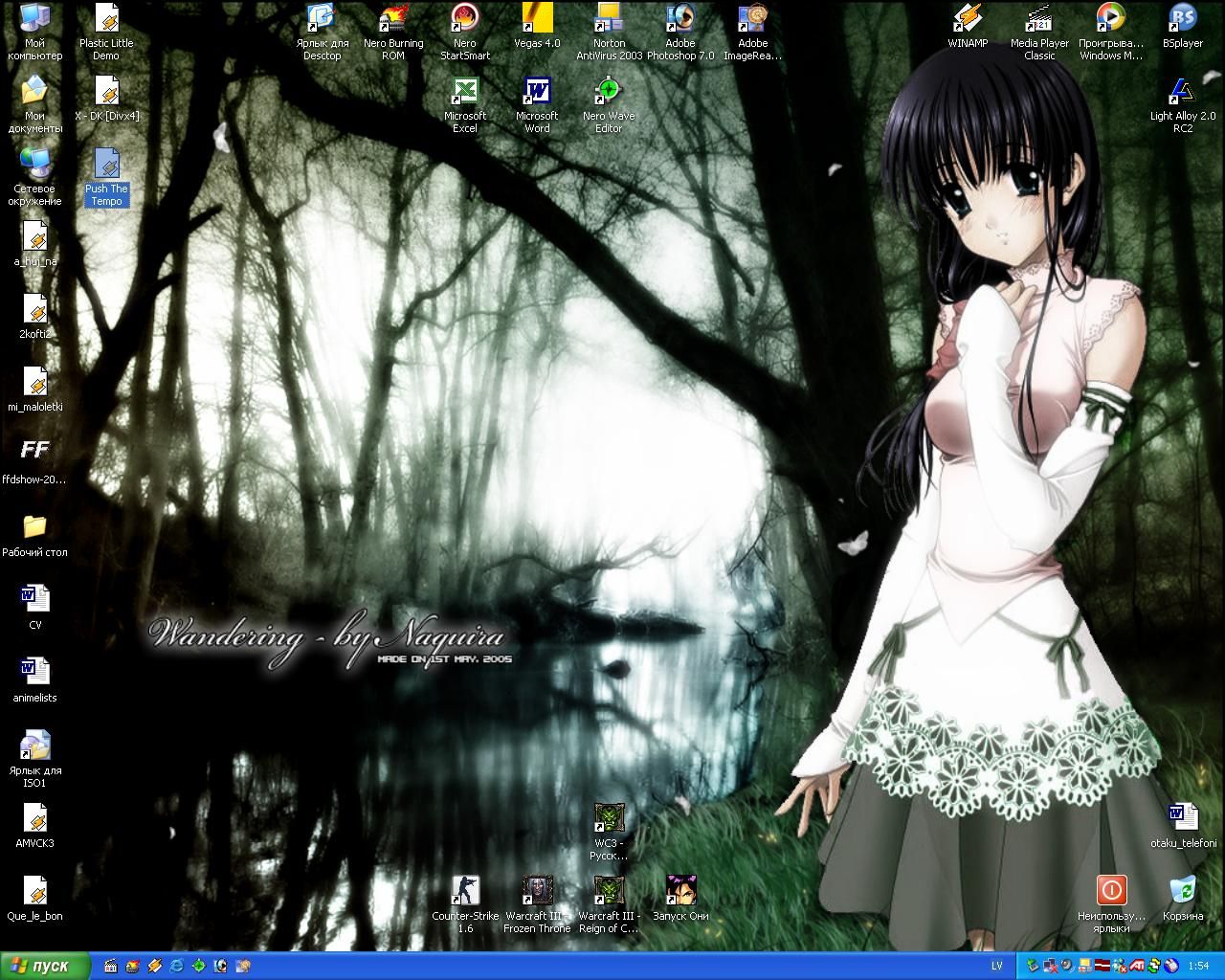Open the Windows Messenger tray icon
The image size is (1225, 980).
click(x=1120, y=966)
